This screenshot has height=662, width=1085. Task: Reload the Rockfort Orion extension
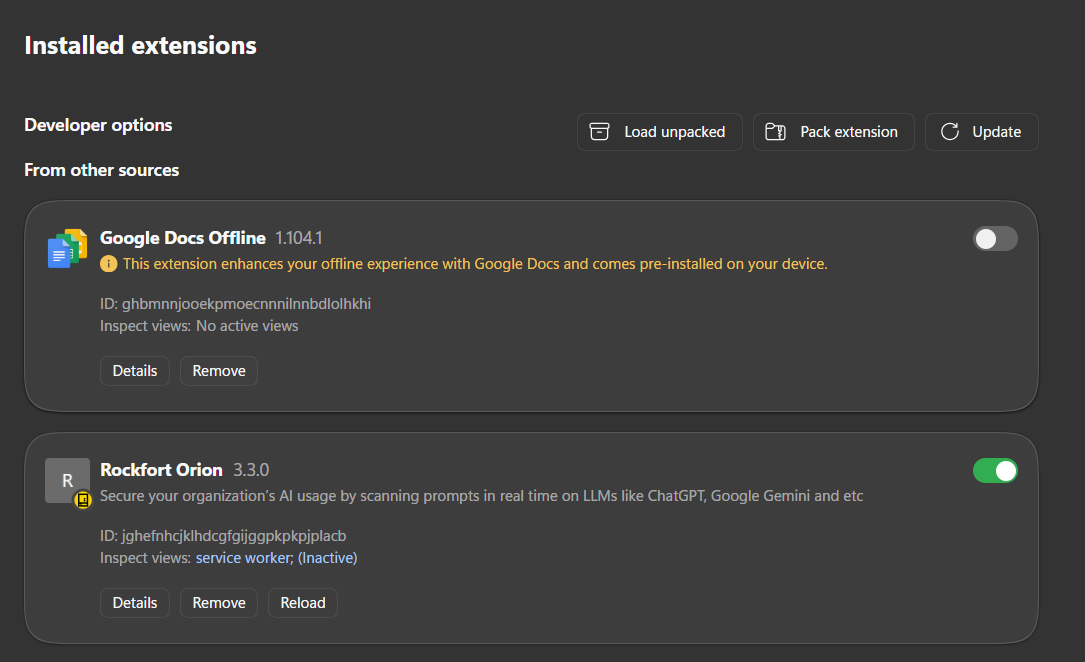302,603
